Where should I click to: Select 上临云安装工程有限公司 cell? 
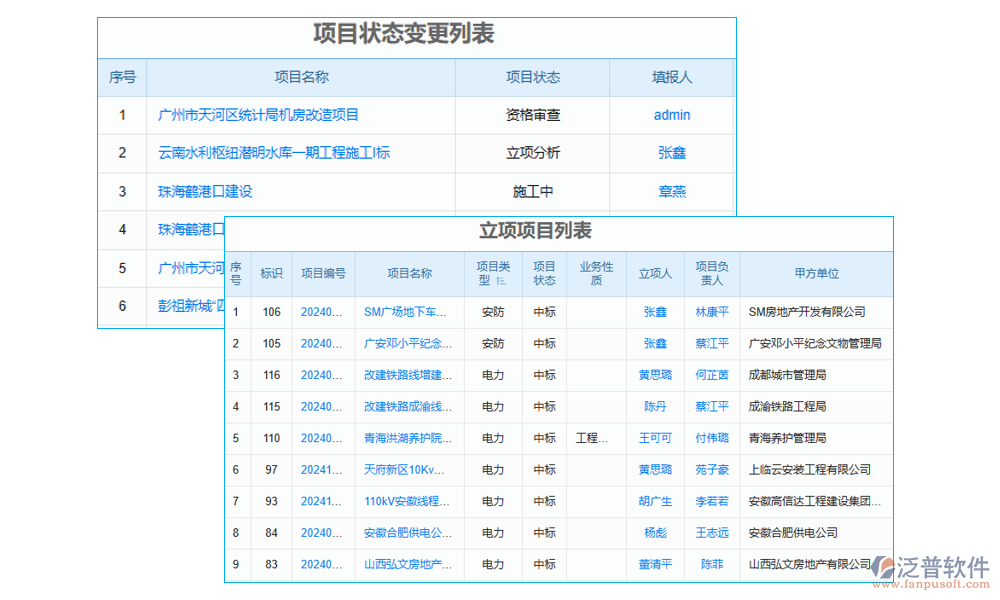(809, 469)
